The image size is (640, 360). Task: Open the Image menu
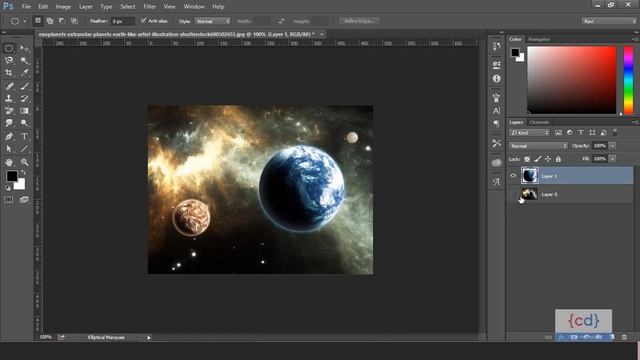[x=63, y=7]
